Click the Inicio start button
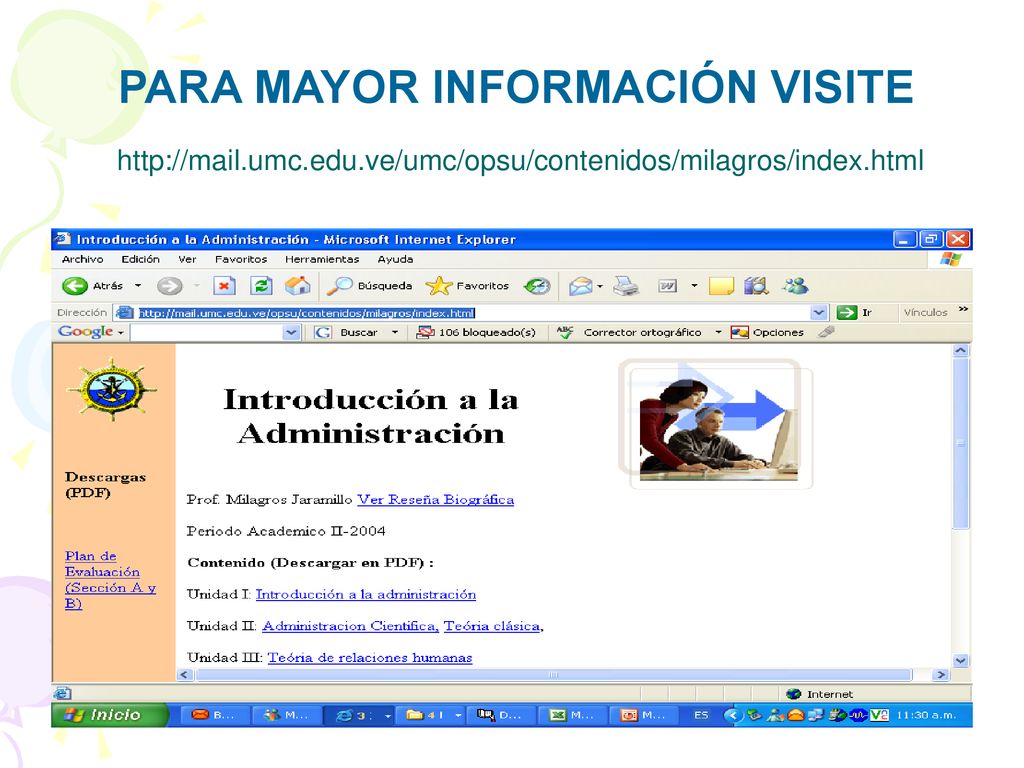The image size is (1024, 768). pyautogui.click(x=108, y=715)
